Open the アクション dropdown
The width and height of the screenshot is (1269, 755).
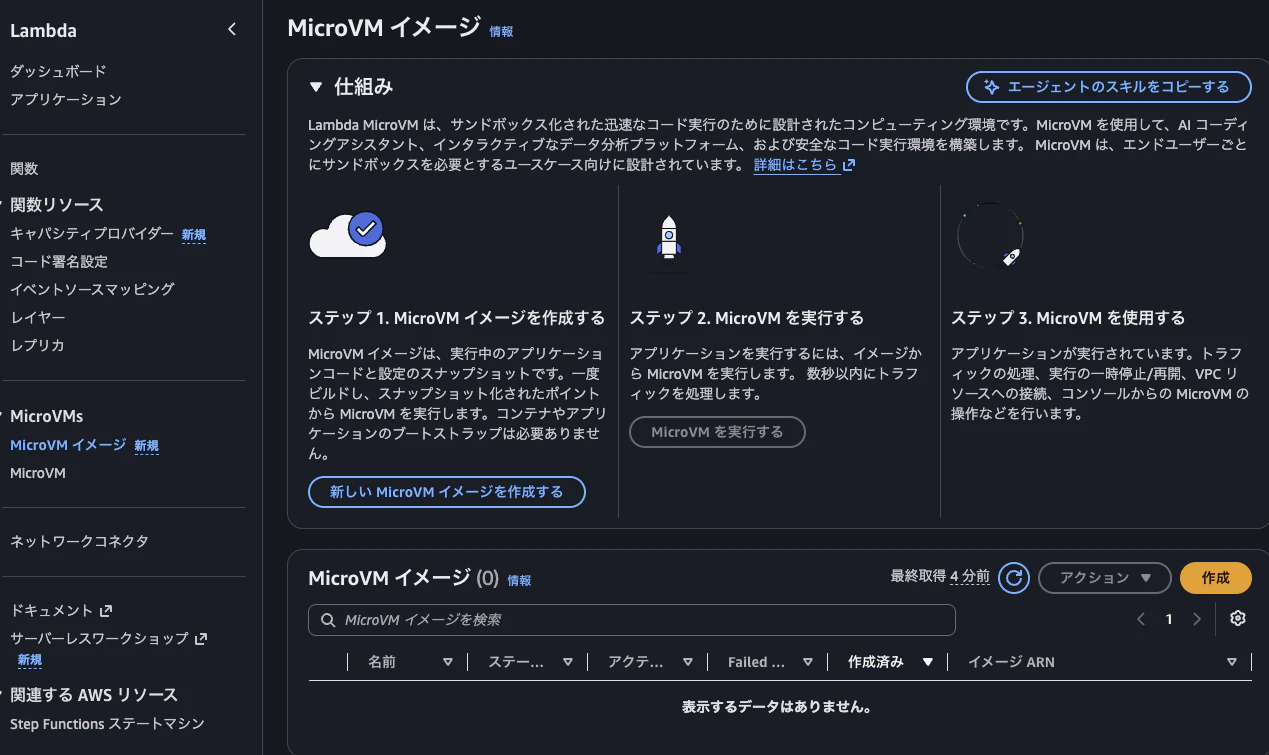1104,578
